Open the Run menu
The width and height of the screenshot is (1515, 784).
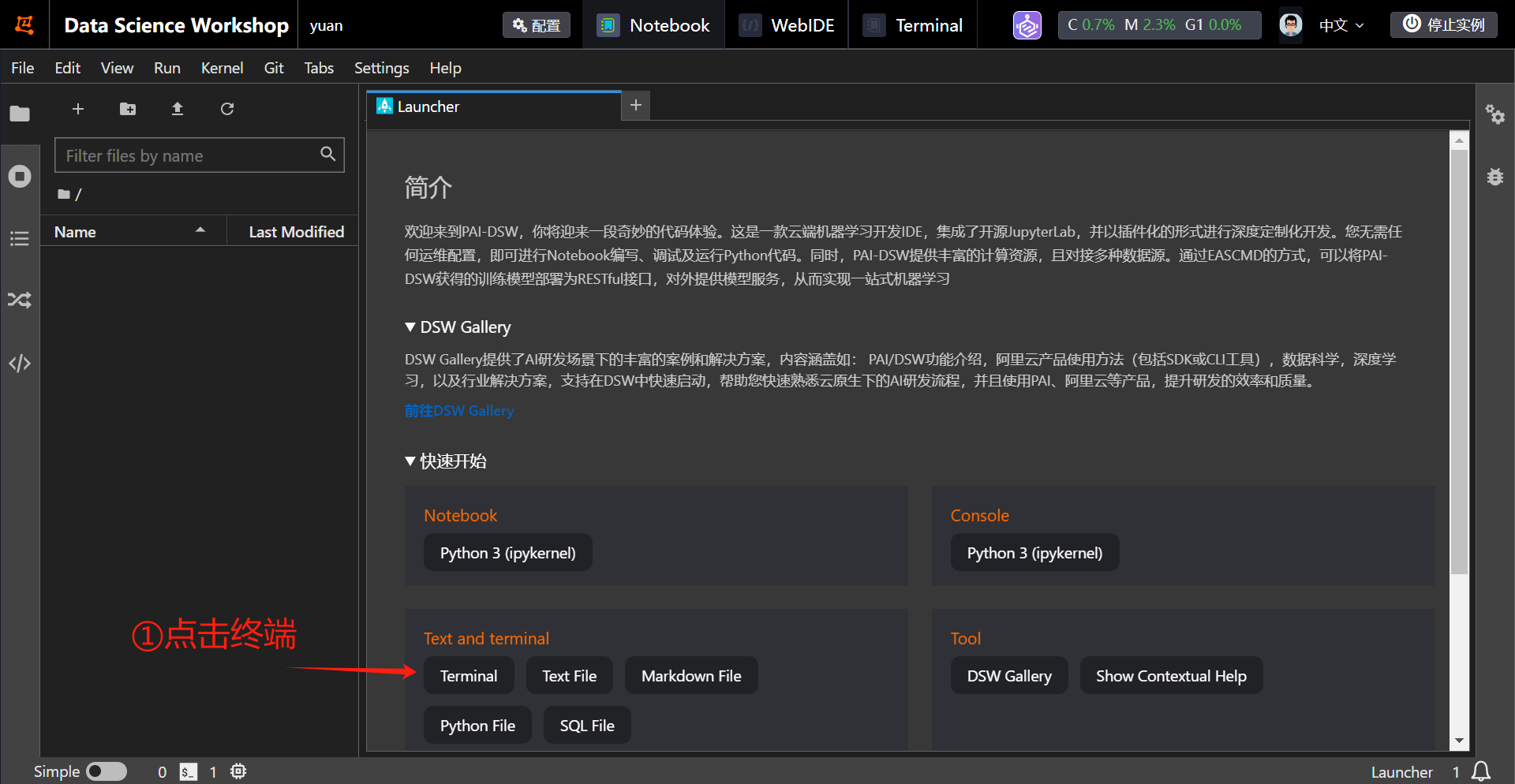(166, 68)
